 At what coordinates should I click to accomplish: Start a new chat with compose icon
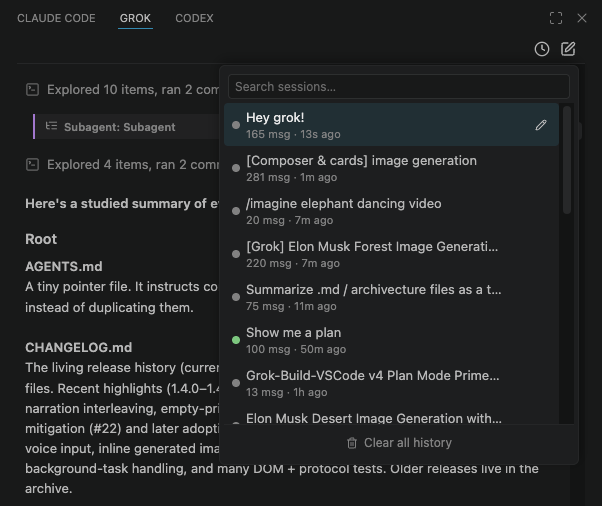[x=568, y=49]
